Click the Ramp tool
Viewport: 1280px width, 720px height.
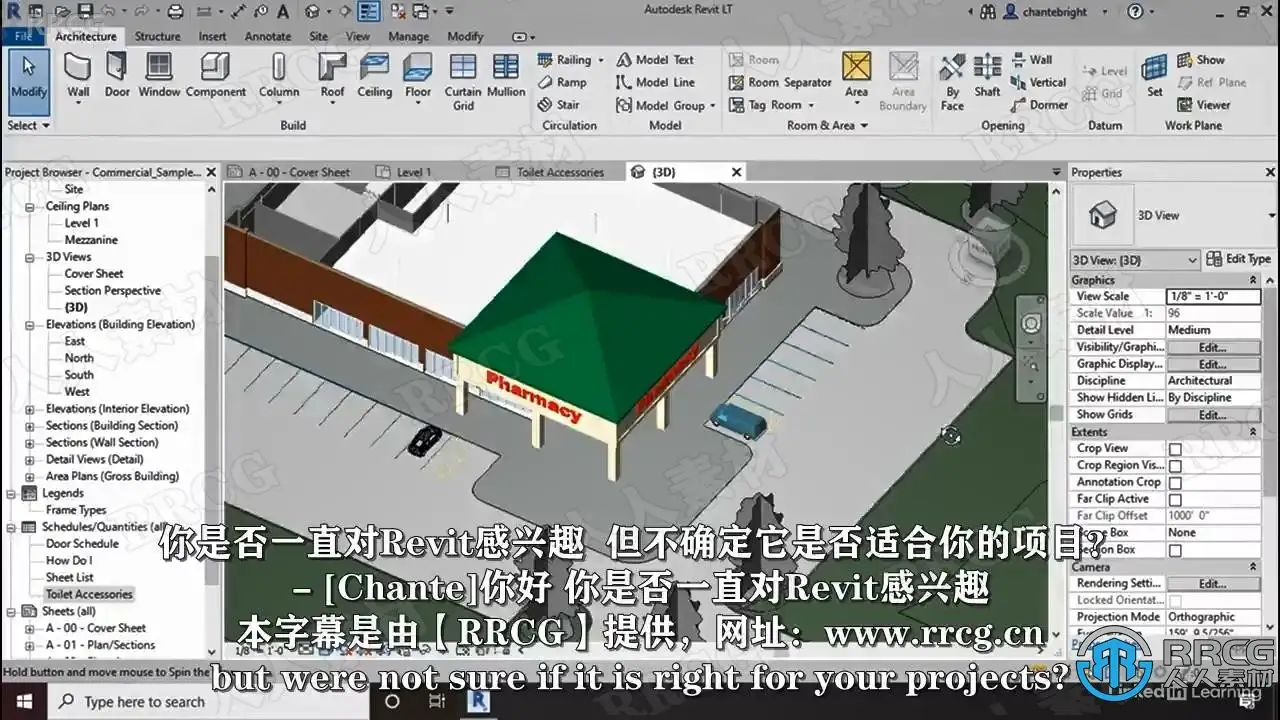coord(562,83)
